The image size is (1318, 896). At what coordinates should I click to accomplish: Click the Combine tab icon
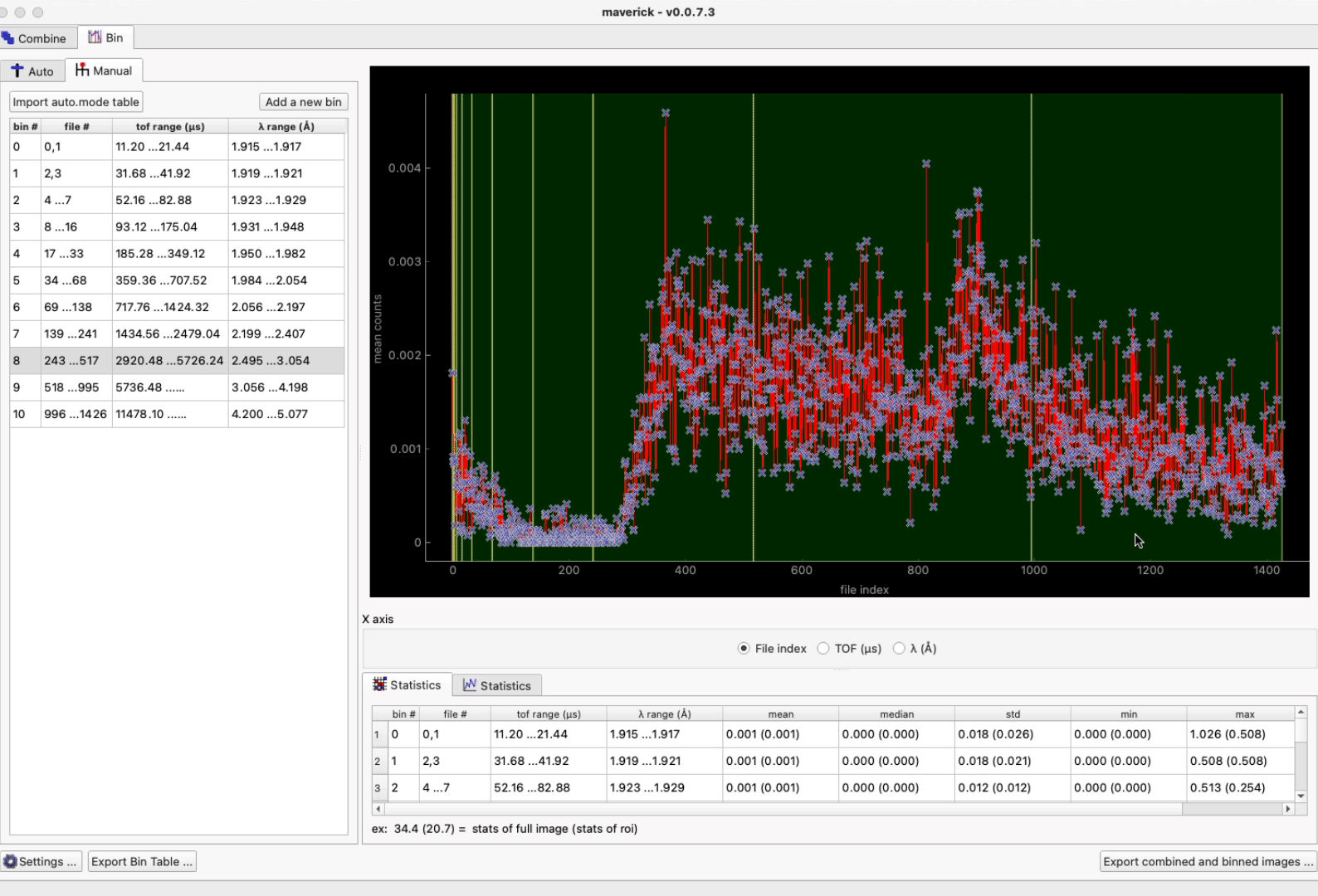(x=8, y=38)
